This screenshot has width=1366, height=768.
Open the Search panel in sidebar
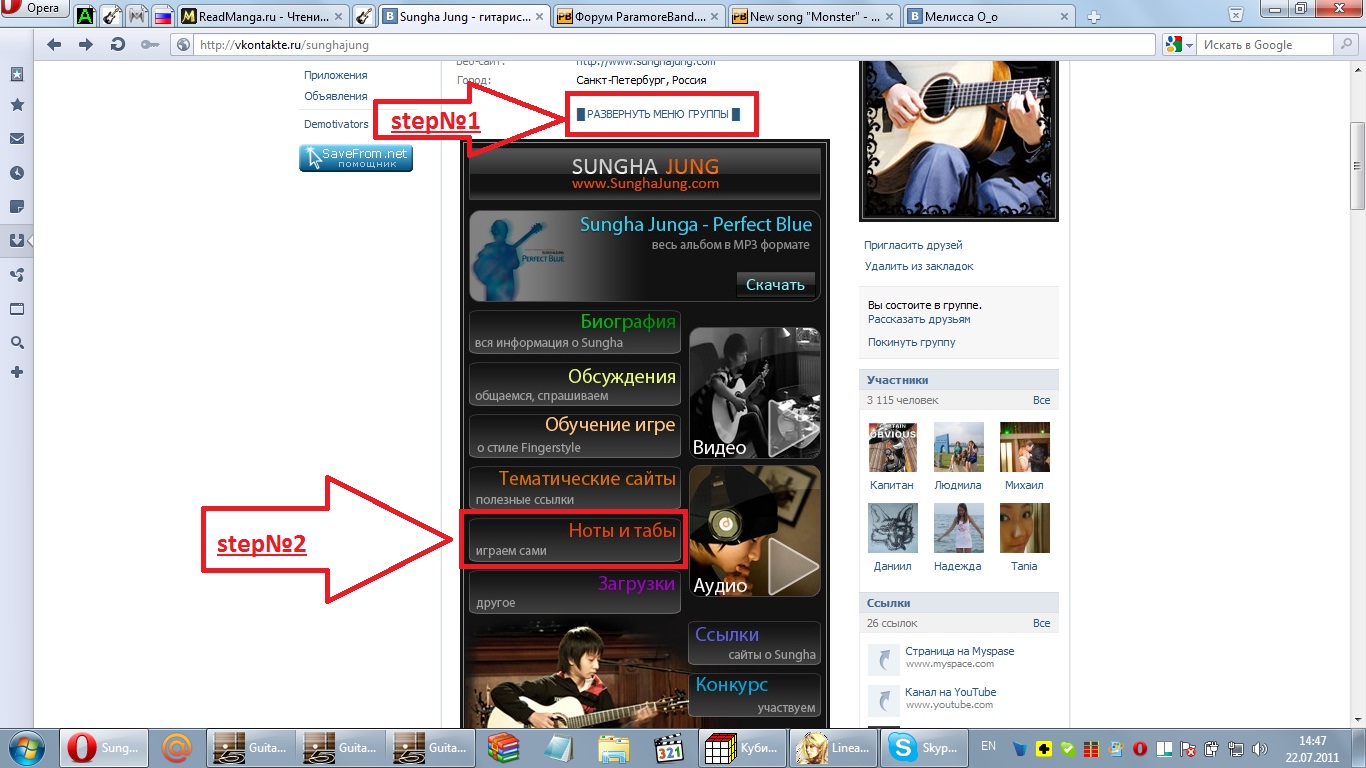17,342
